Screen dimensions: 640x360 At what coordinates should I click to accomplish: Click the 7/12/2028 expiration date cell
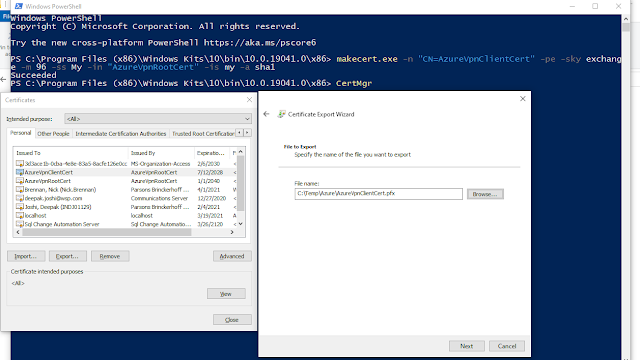pos(210,172)
